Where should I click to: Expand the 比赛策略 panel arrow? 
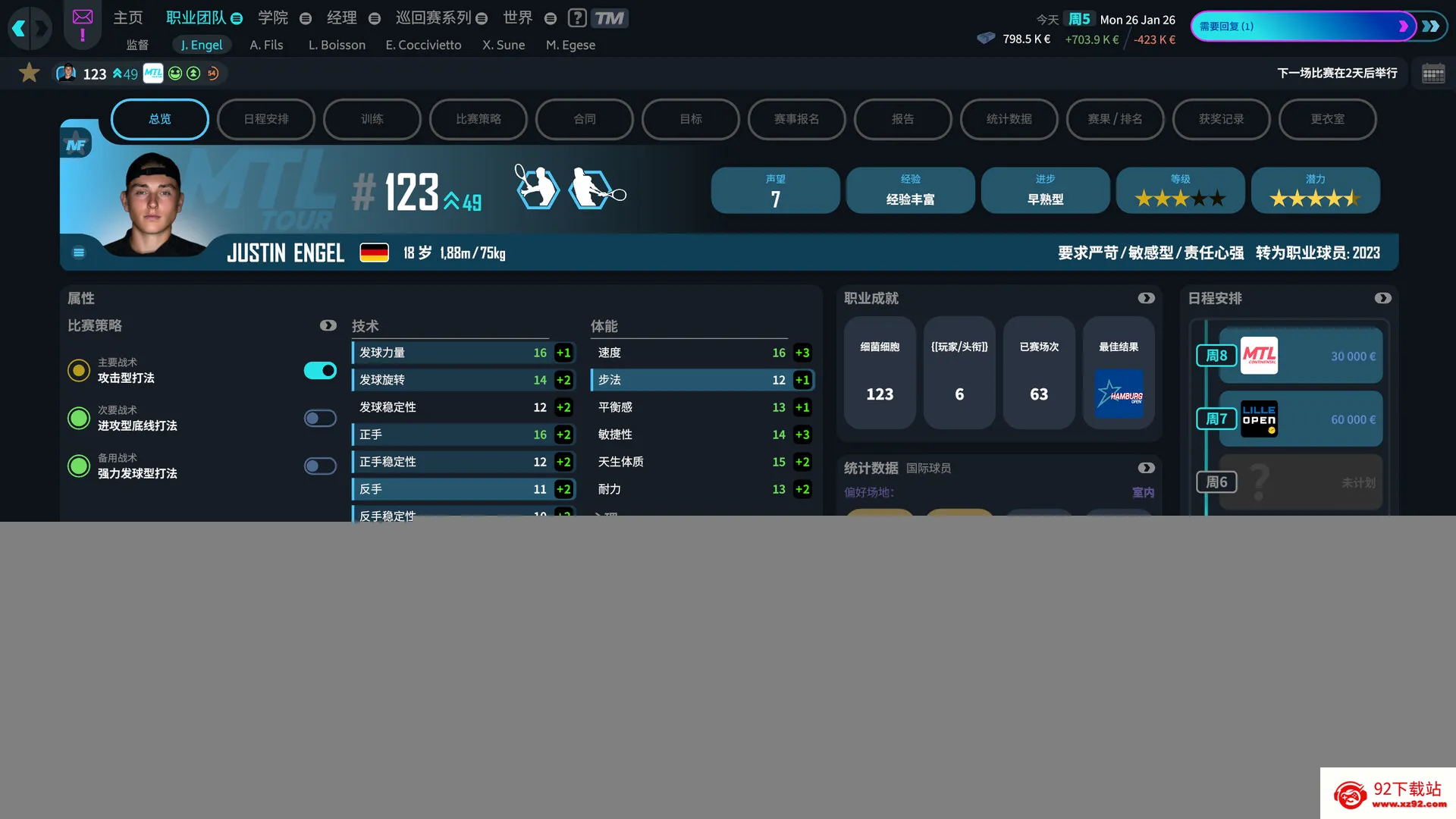(x=328, y=325)
